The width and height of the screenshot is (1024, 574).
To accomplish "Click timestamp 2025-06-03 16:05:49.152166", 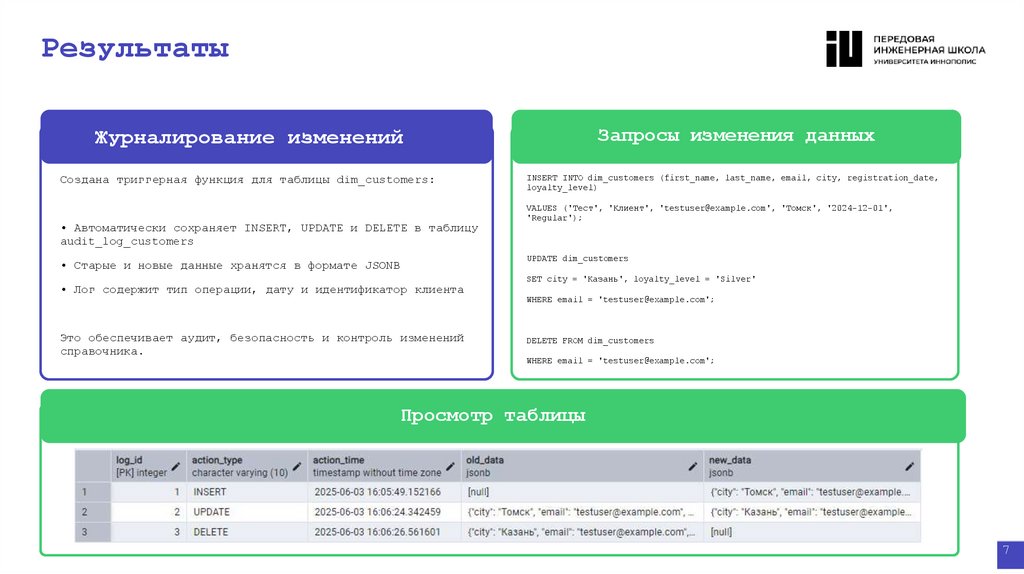I will coord(384,492).
